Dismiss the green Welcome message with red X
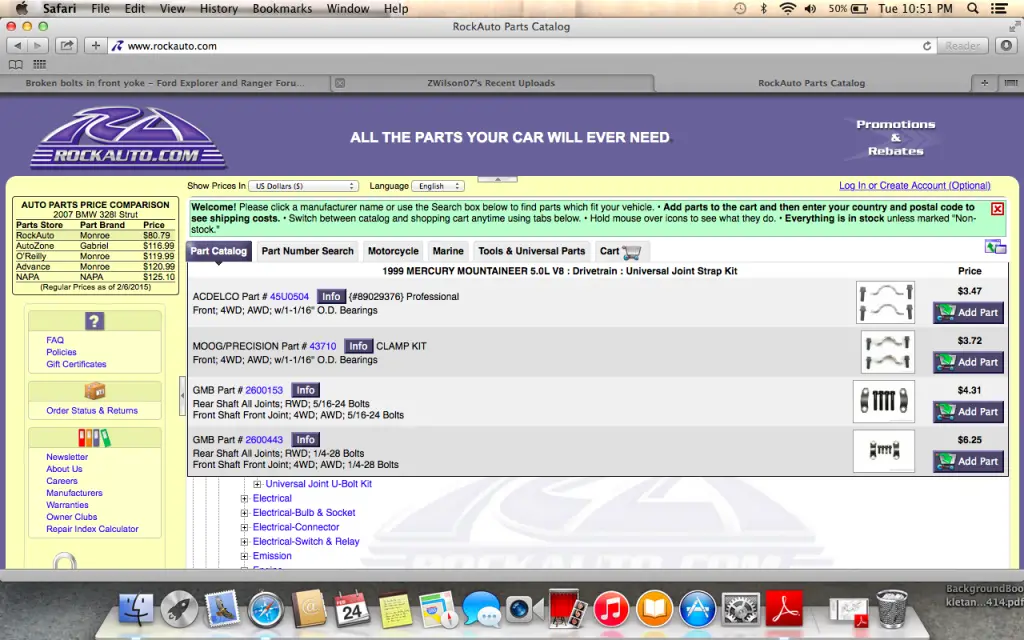This screenshot has width=1024, height=640. click(x=997, y=208)
